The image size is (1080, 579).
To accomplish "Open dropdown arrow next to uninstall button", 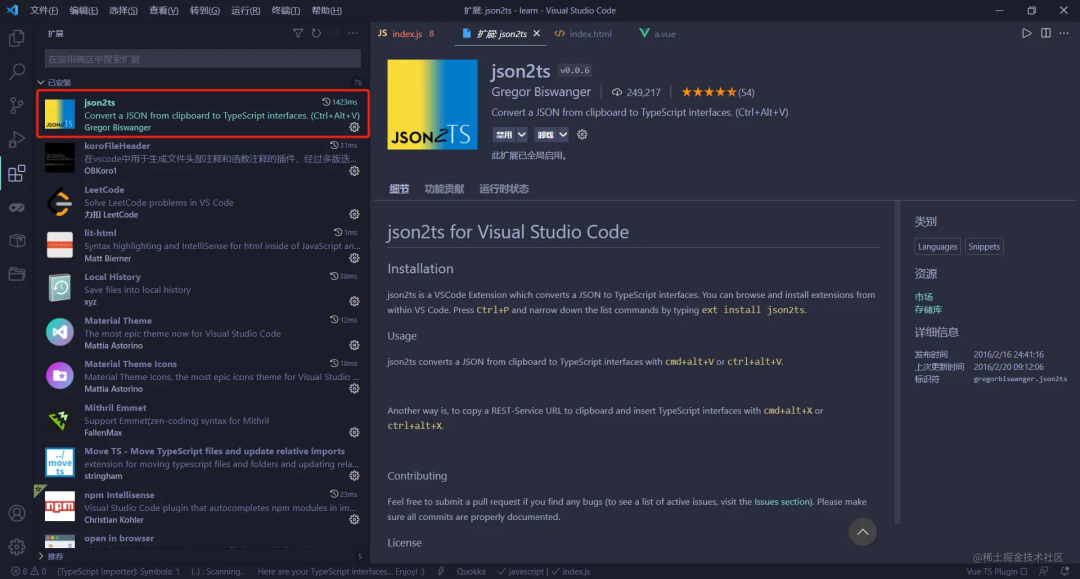I will (x=563, y=135).
